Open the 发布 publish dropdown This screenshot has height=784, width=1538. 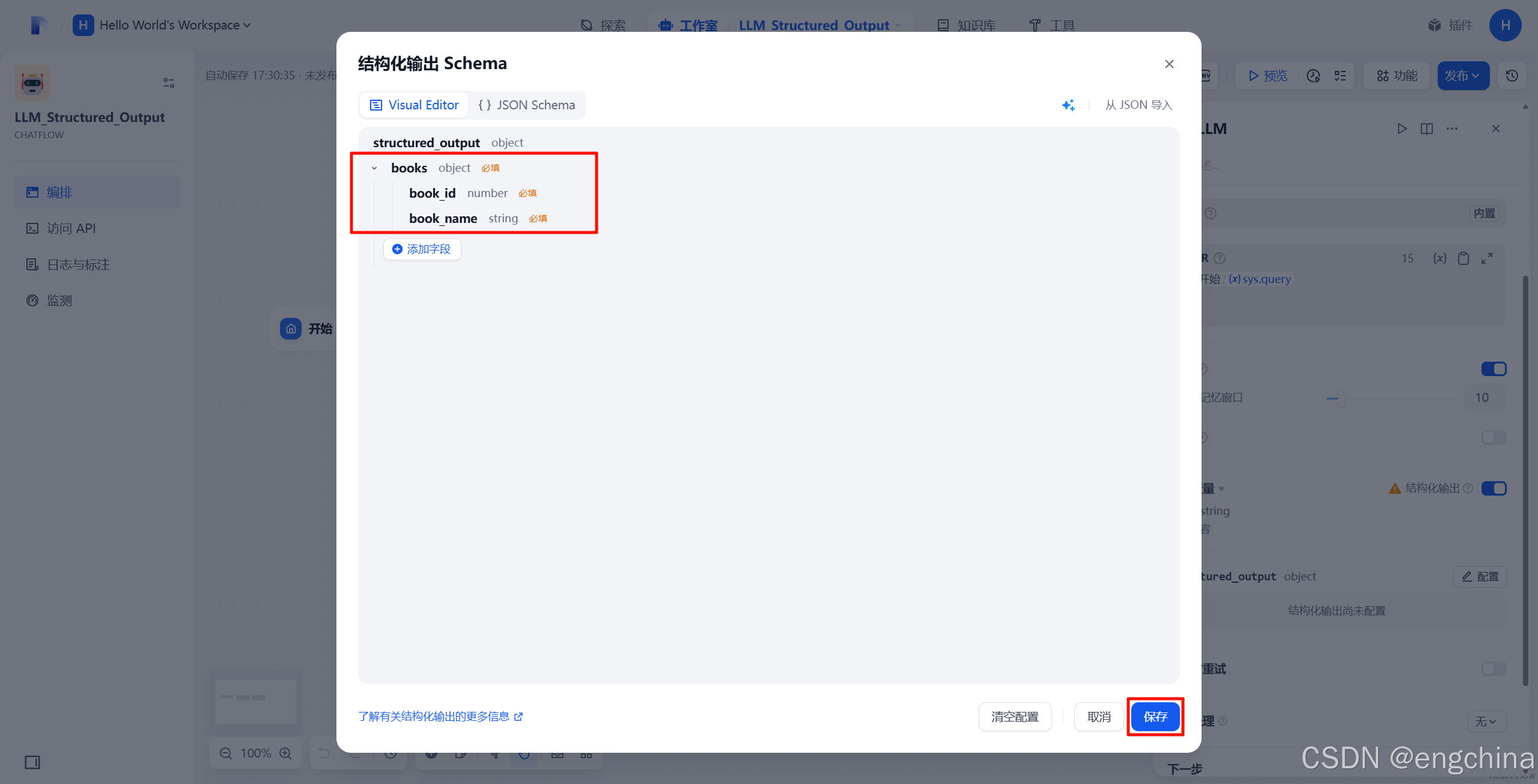(x=1462, y=76)
